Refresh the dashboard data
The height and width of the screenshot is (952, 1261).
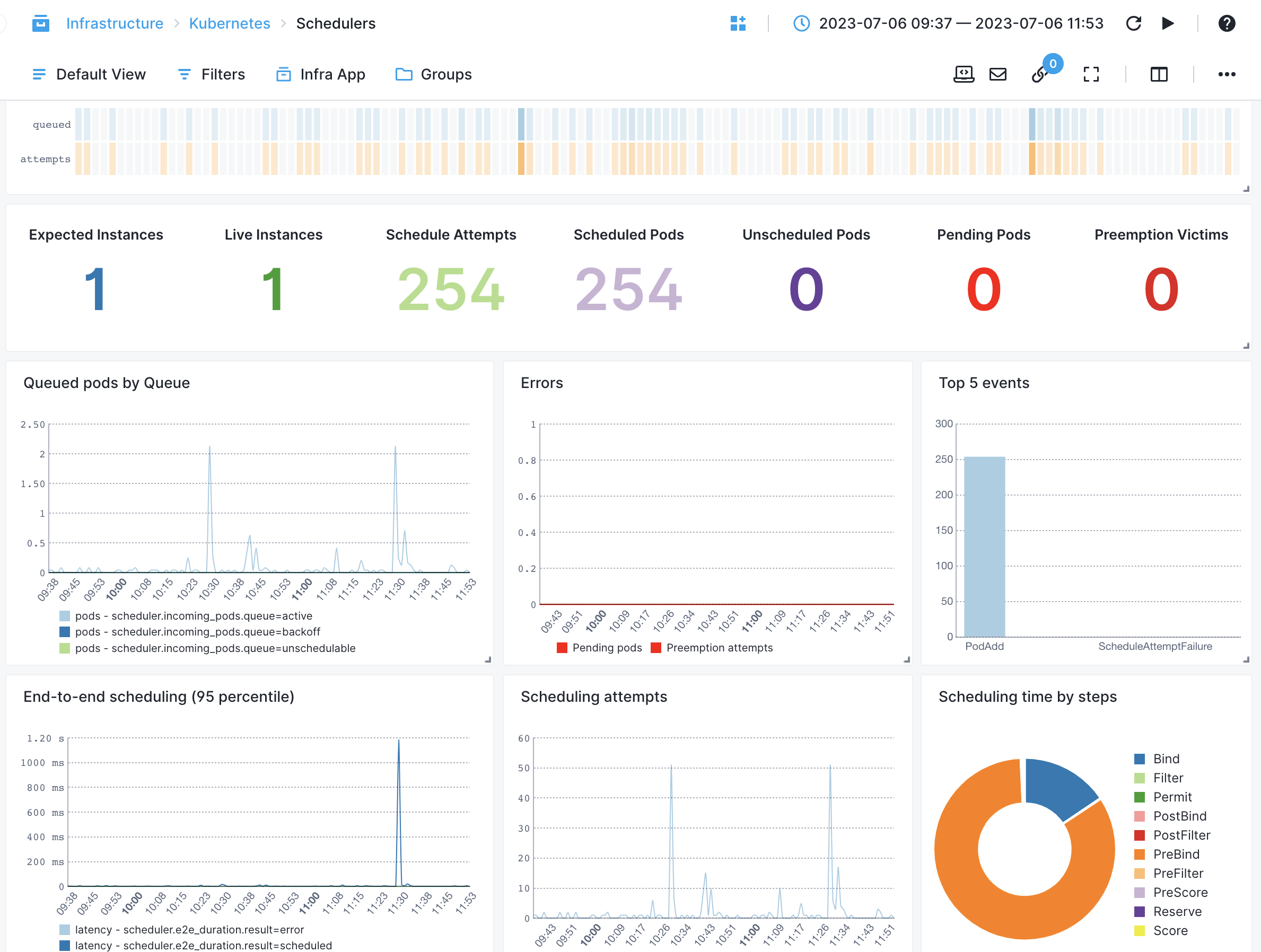tap(1133, 23)
